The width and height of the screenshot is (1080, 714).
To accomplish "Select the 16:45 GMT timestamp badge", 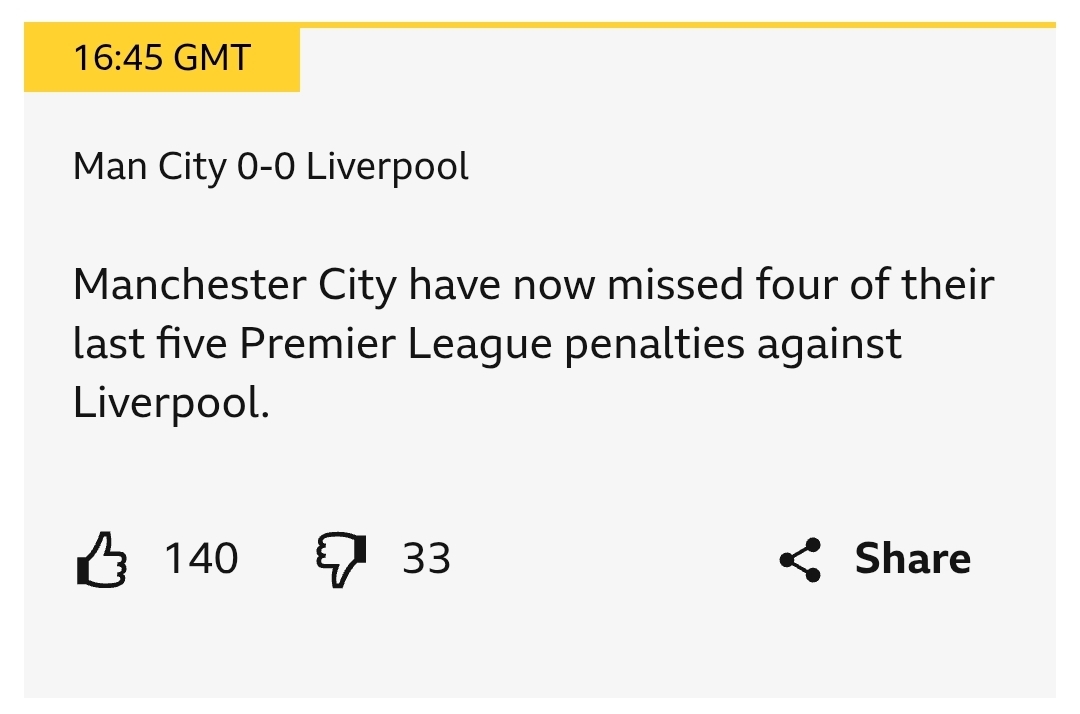I will (x=161, y=58).
